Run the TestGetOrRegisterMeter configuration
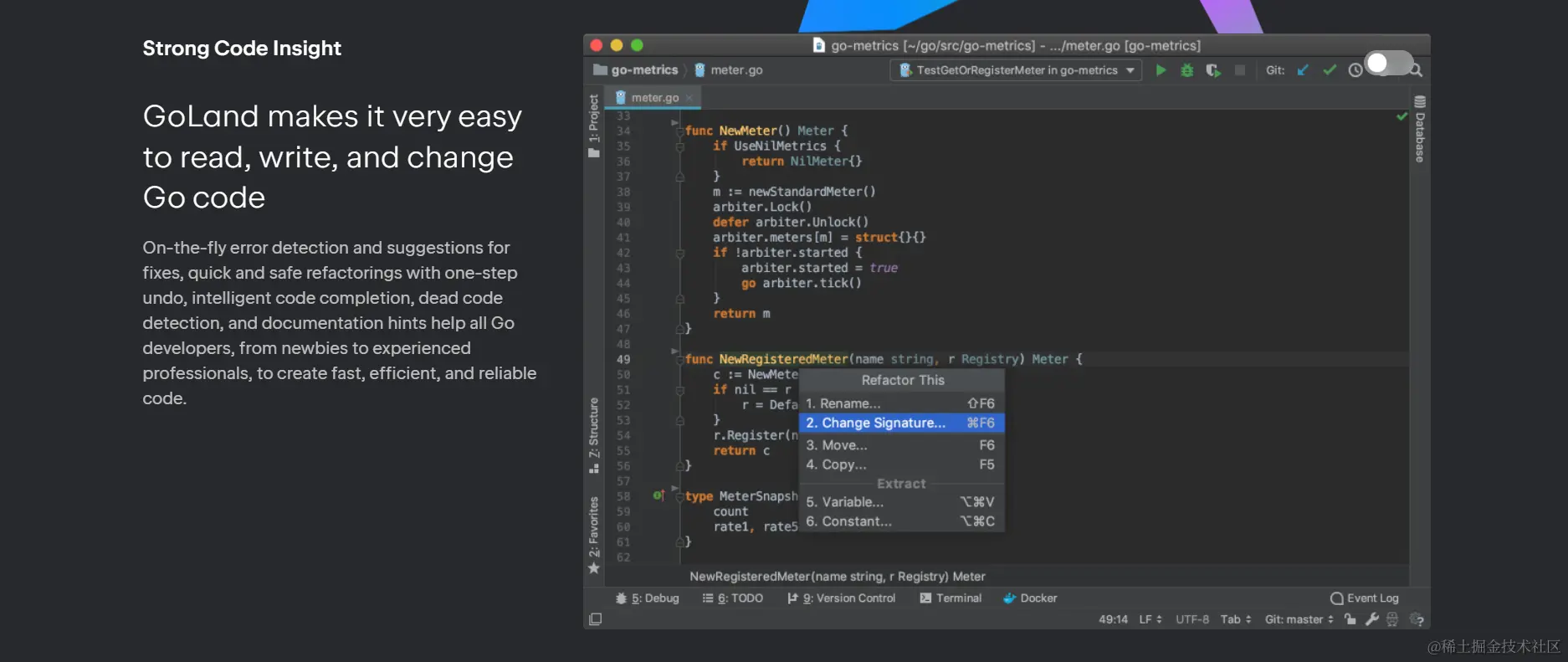 (1161, 70)
